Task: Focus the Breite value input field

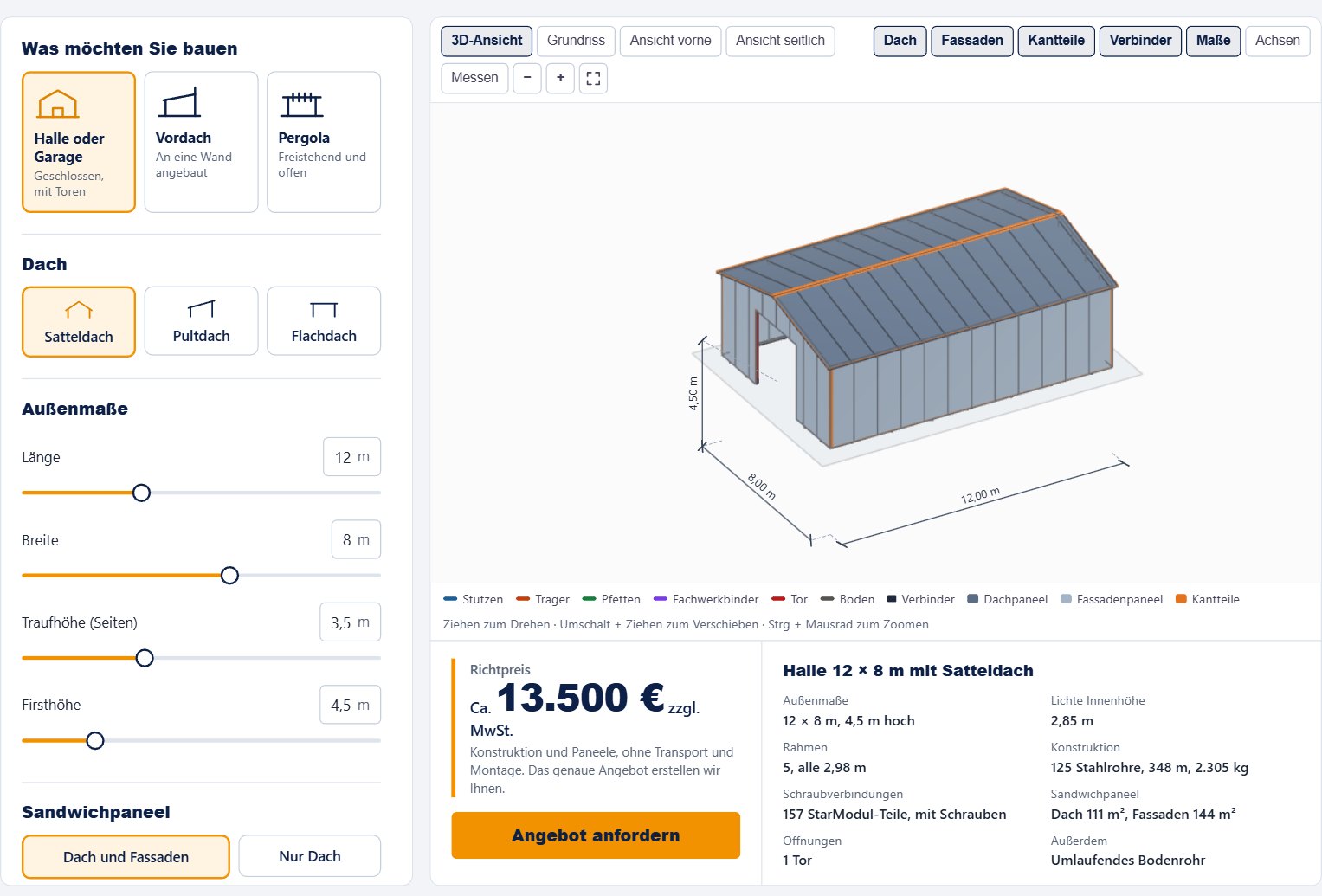Action: click(356, 540)
